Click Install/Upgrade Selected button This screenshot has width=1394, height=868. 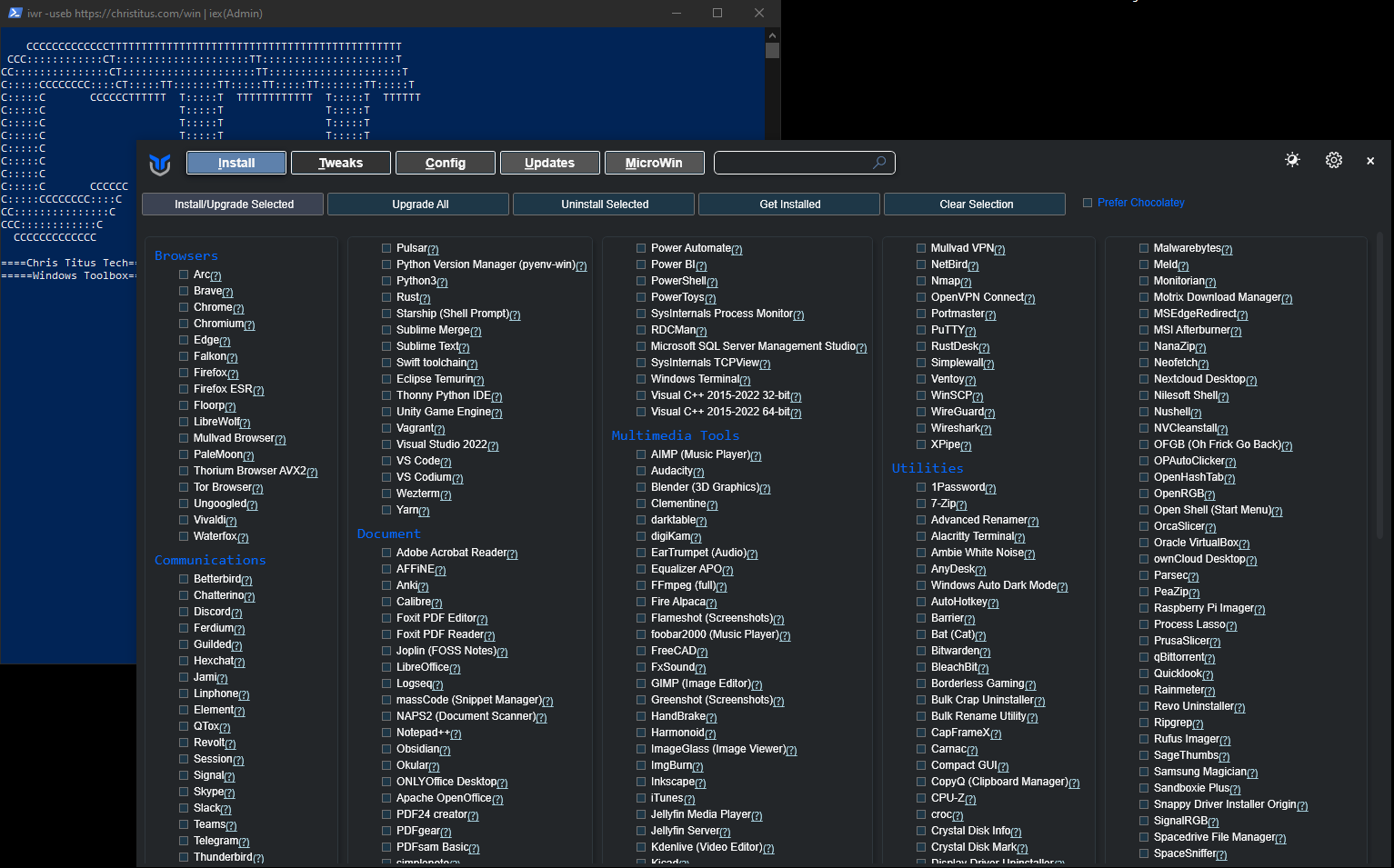coord(234,205)
